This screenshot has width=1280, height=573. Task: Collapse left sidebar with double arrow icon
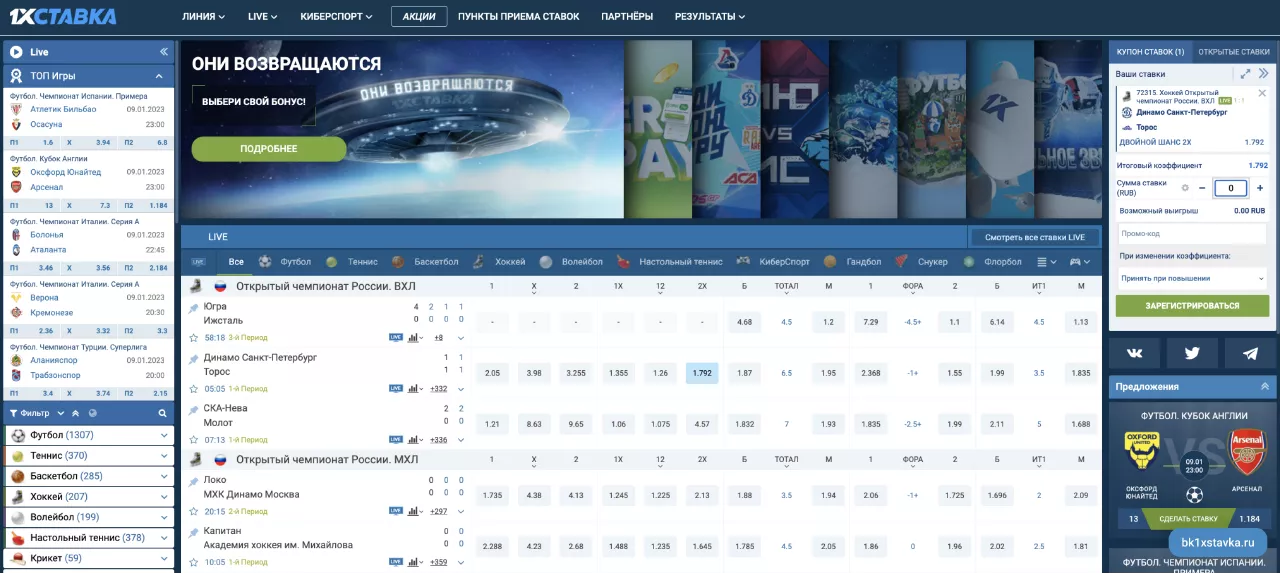pyautogui.click(x=163, y=52)
